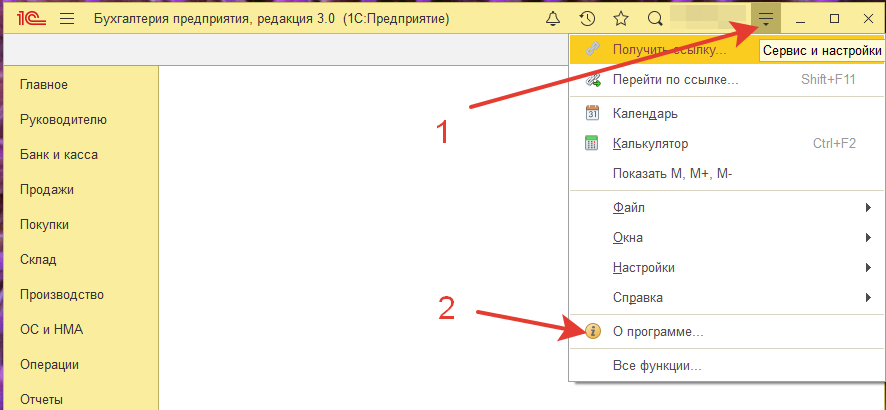Open the Производство section
886x410 pixels.
(62, 295)
